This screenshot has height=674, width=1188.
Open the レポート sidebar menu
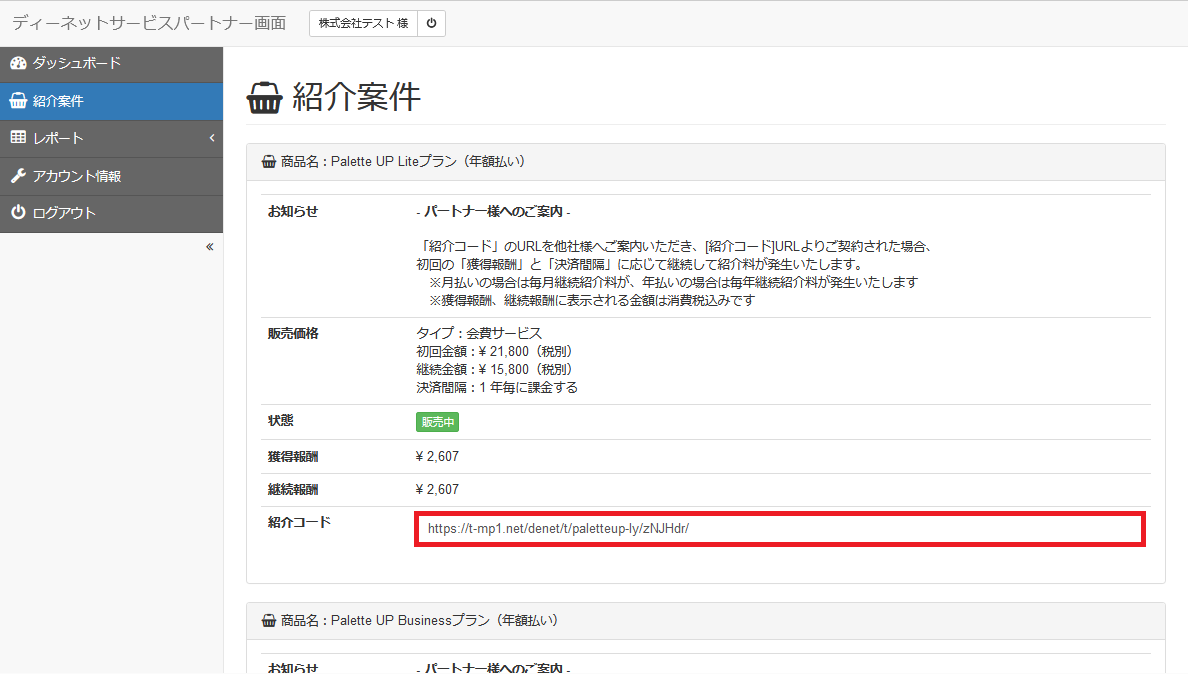point(111,139)
